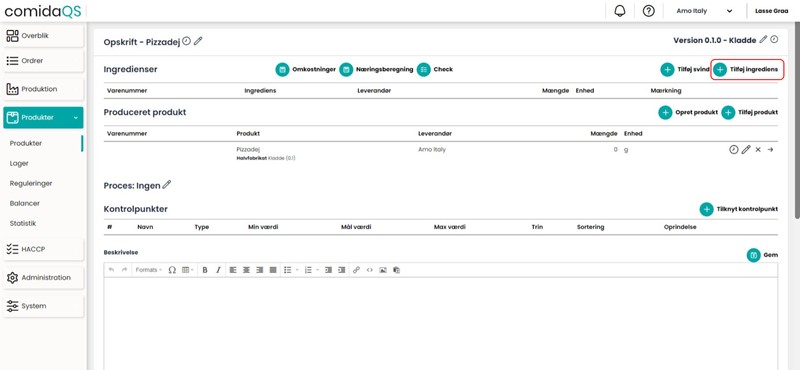Select Lager submenu item
Image resolution: width=800 pixels, height=370 pixels.
click(x=19, y=163)
